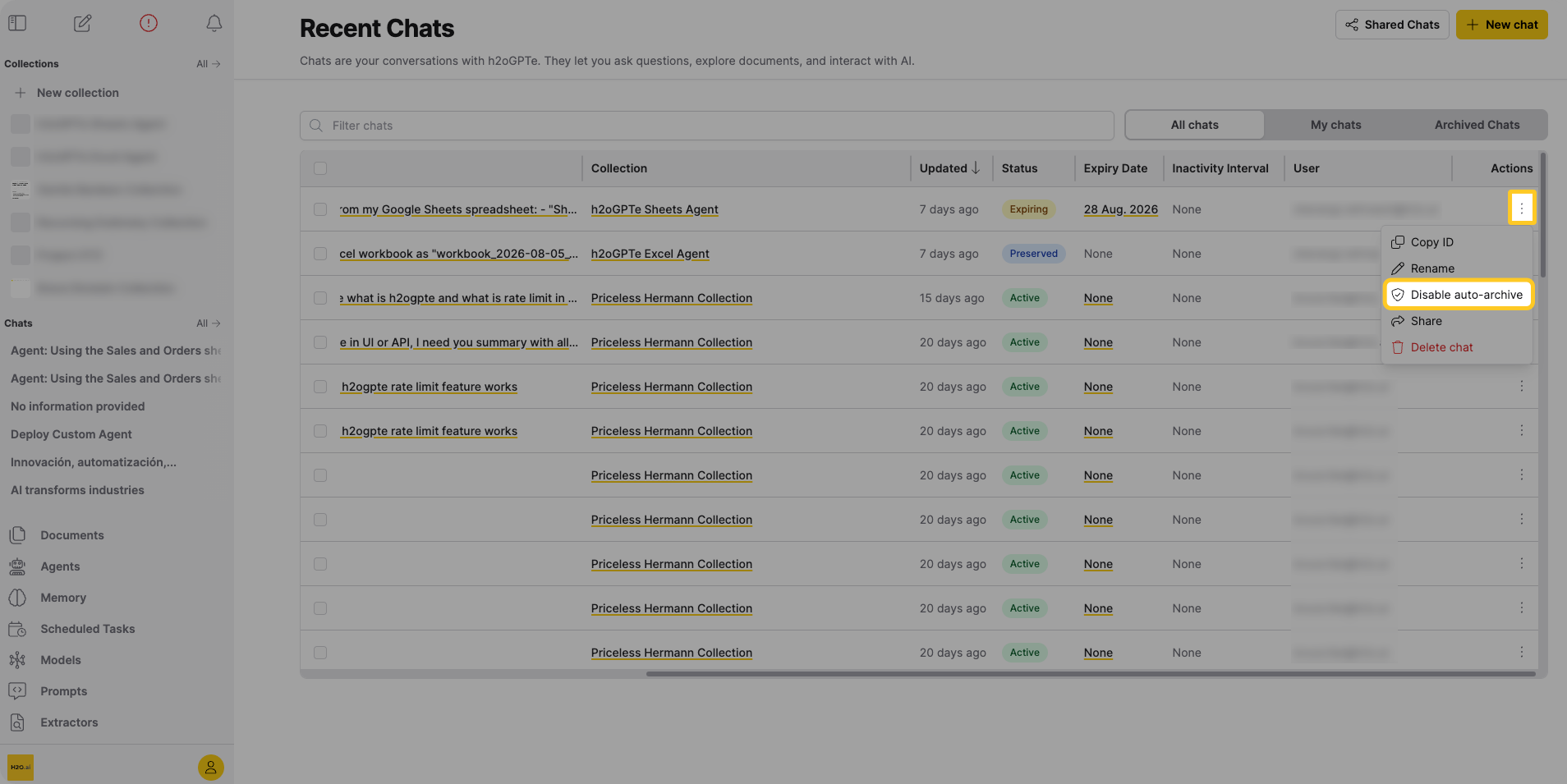Screen dimensions: 1567x784
Task: Switch to All chats tab
Action: click(x=1194, y=125)
